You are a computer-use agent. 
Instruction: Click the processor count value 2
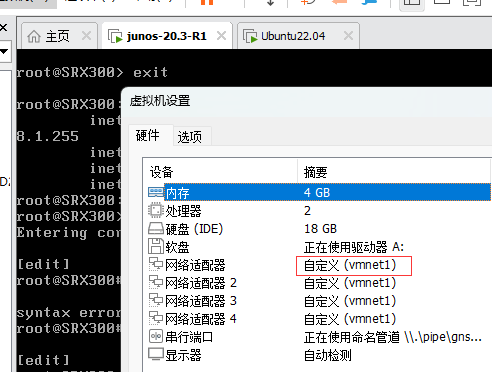click(307, 211)
